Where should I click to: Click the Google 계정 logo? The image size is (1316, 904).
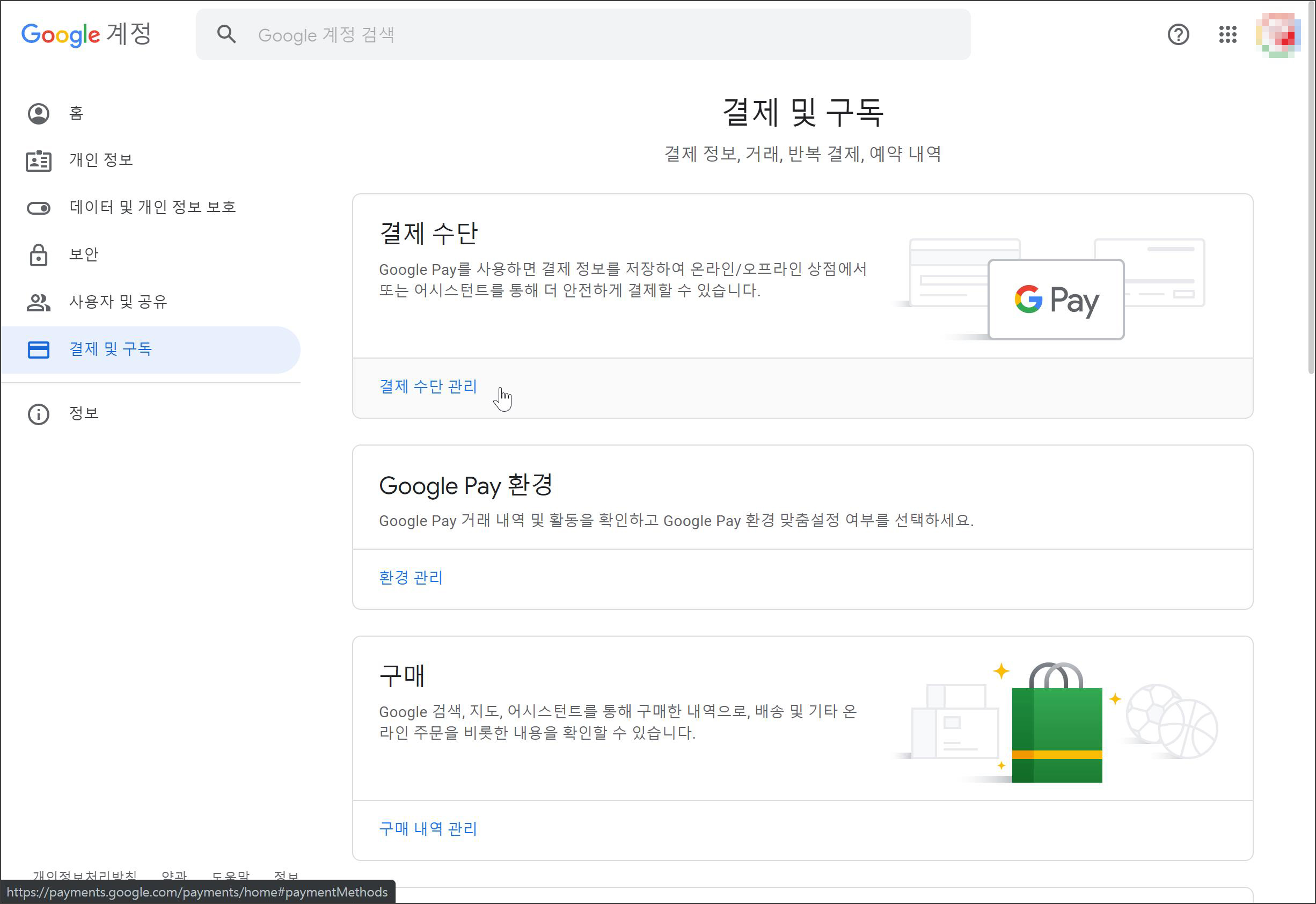[86, 34]
